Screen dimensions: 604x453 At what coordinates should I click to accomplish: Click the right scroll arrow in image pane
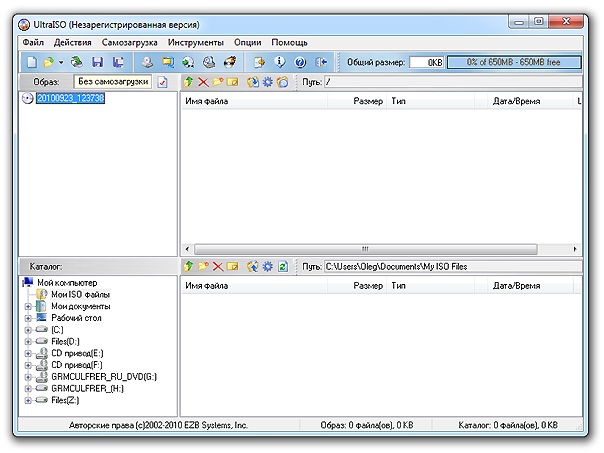click(575, 249)
